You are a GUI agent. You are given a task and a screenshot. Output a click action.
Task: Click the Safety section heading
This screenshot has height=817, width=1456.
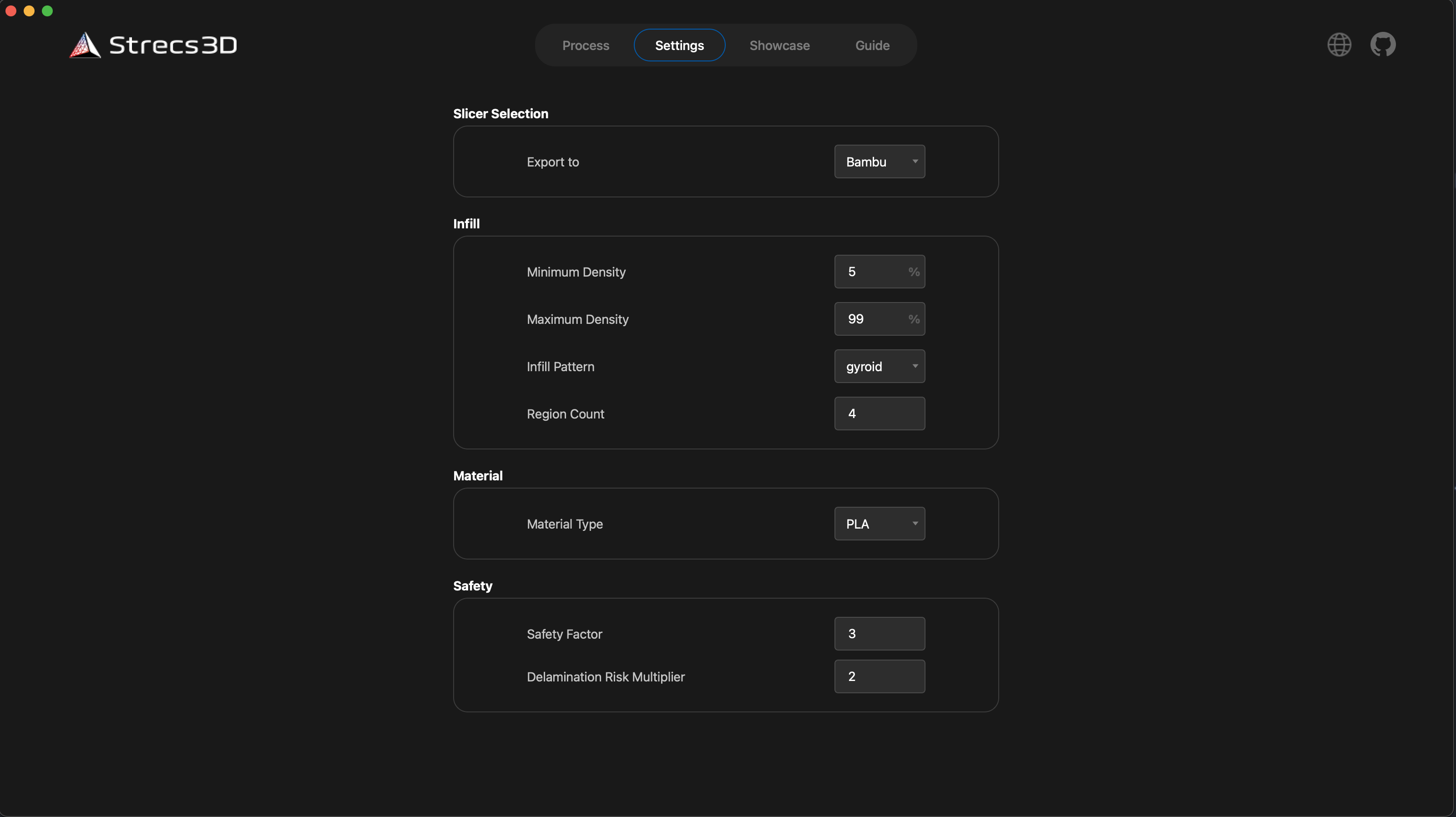click(x=473, y=585)
